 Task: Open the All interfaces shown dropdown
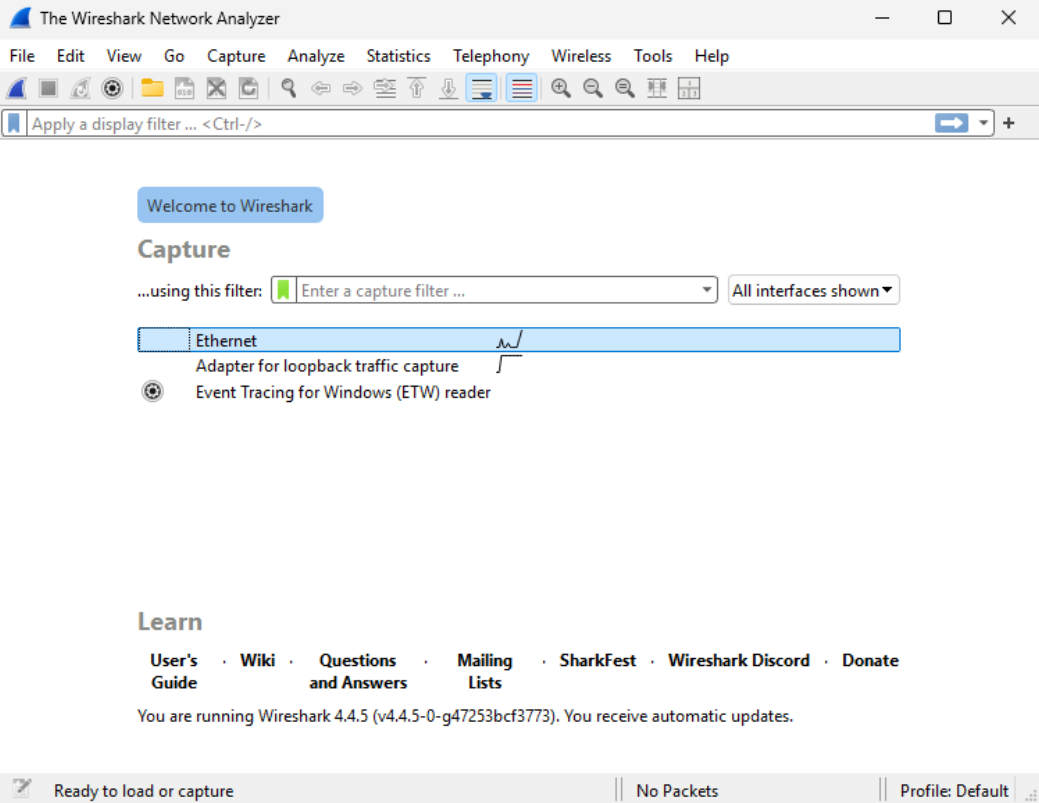point(813,290)
